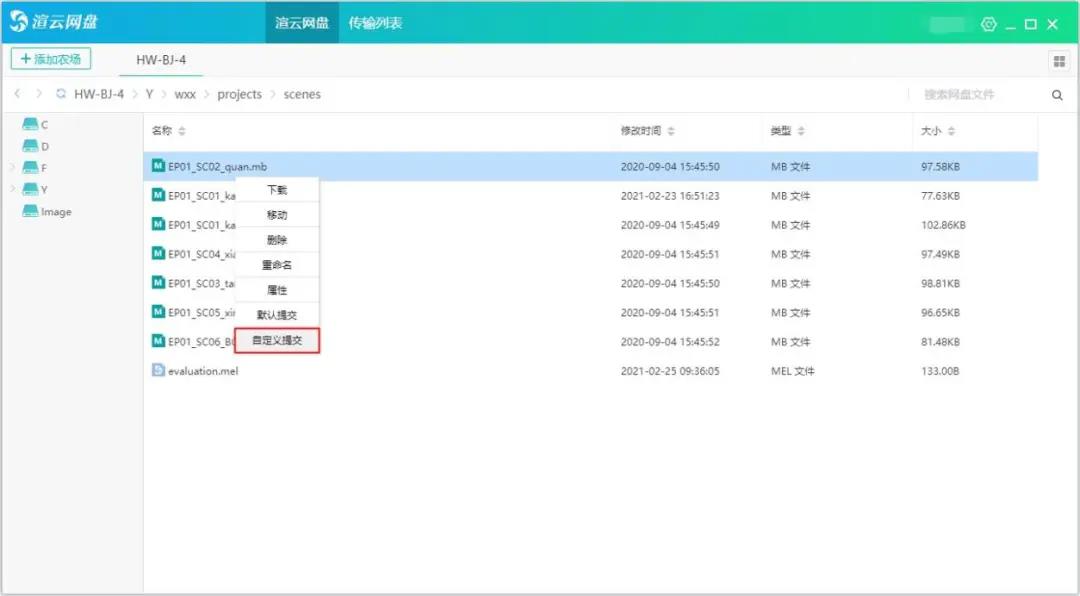
Task: Sort files by 名称 column
Action: [x=168, y=131]
